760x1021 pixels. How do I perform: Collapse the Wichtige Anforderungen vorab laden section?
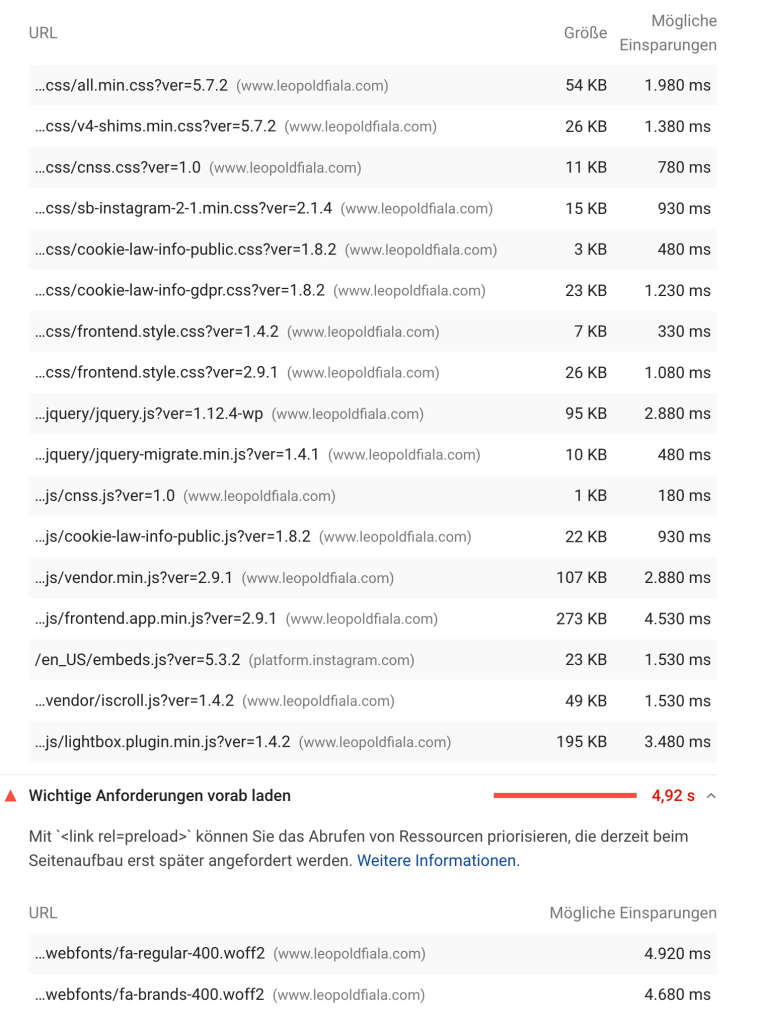(x=711, y=796)
